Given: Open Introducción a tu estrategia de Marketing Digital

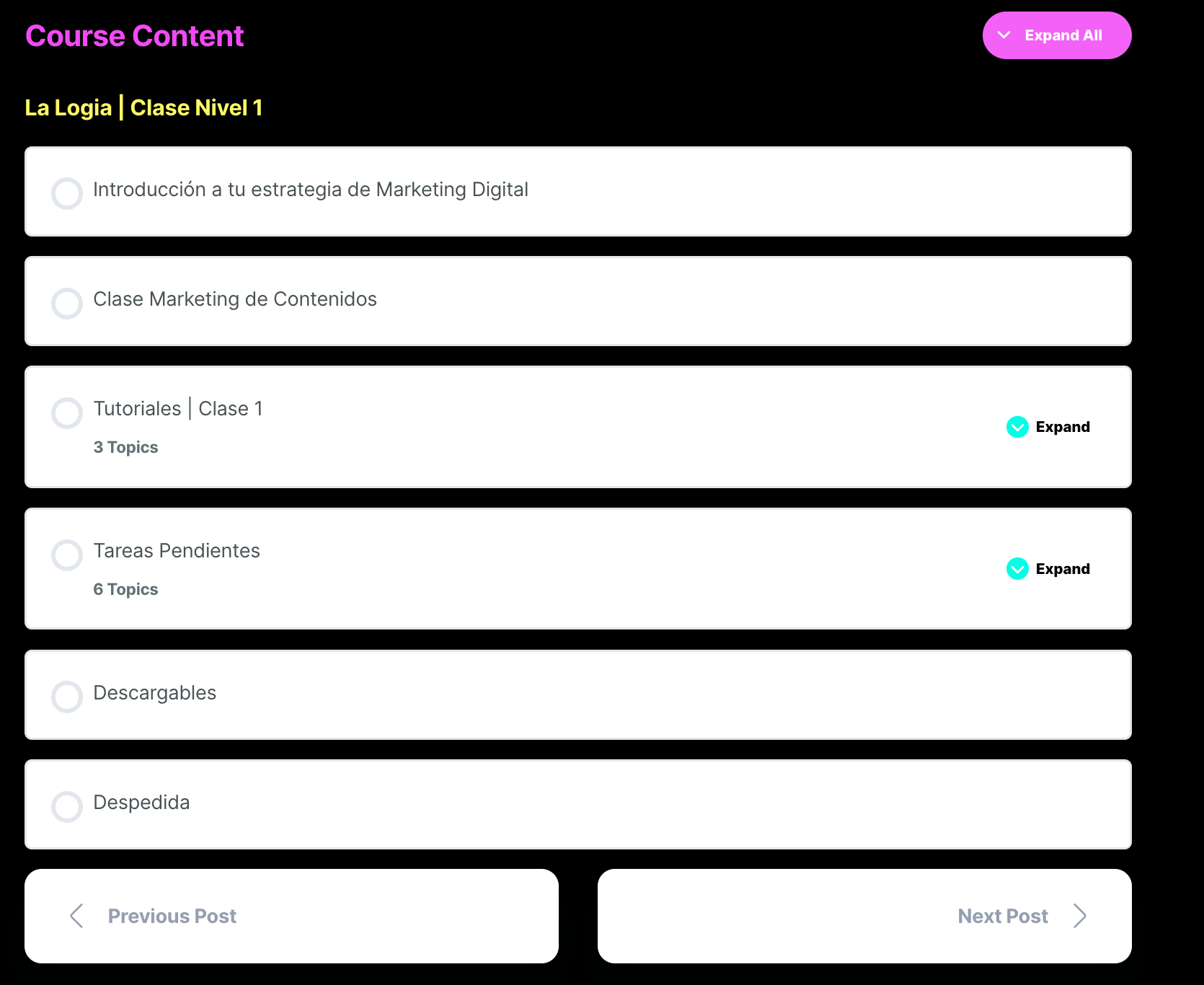Looking at the screenshot, I should pyautogui.click(x=311, y=190).
